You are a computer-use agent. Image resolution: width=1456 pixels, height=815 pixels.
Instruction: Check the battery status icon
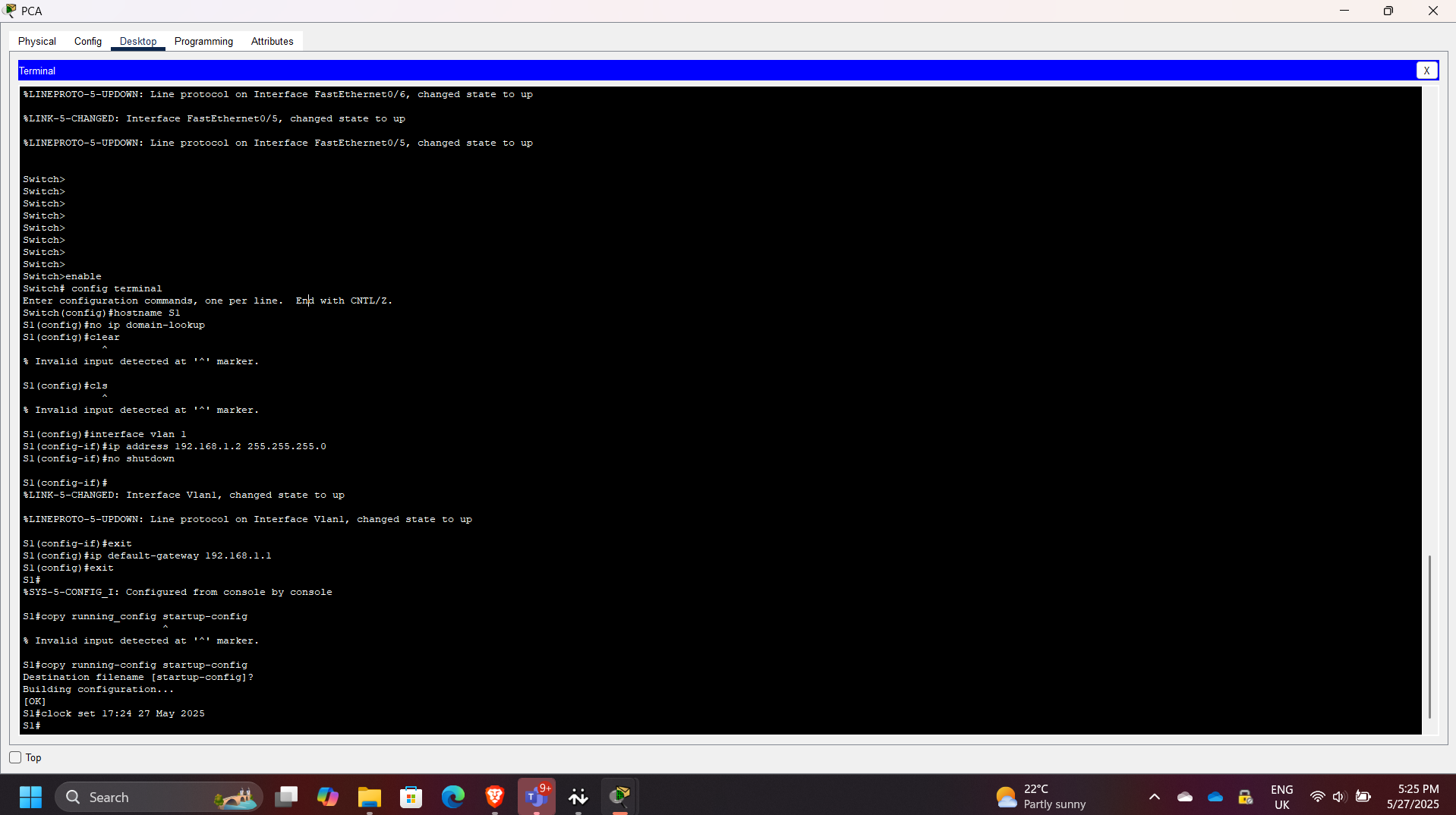[x=1363, y=797]
